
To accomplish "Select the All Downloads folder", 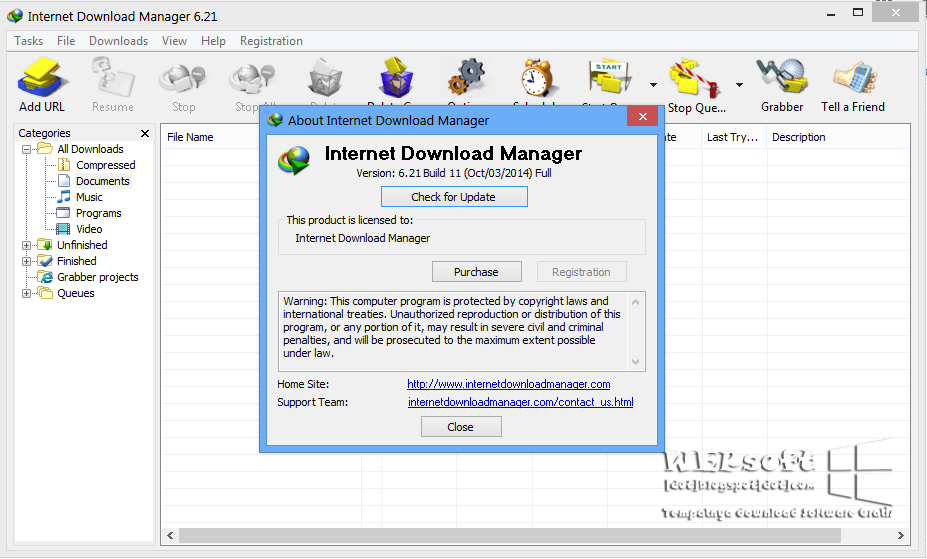I will (90, 149).
